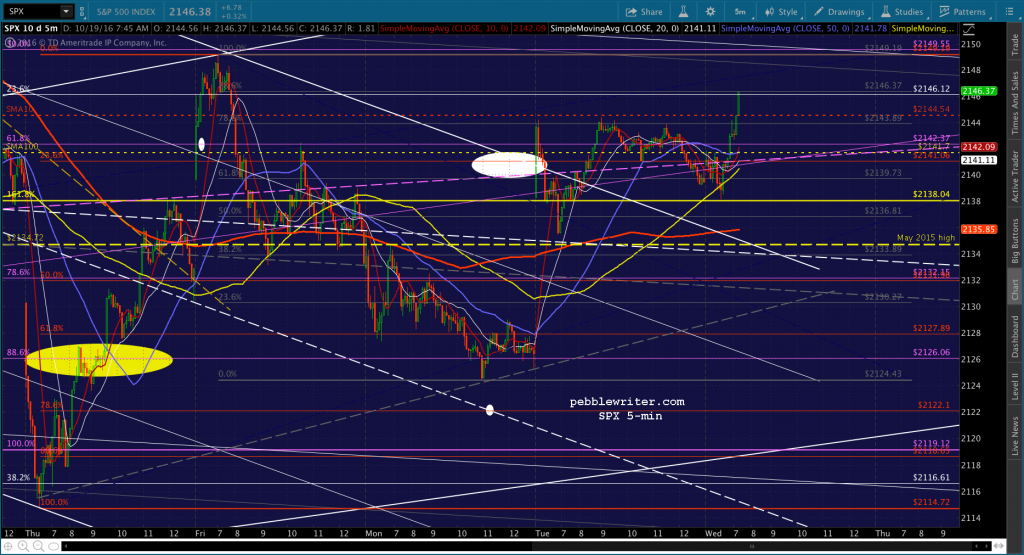The height and width of the screenshot is (555, 1024).
Task: Click the horizontal scrollbar left arrow
Action: point(66,546)
